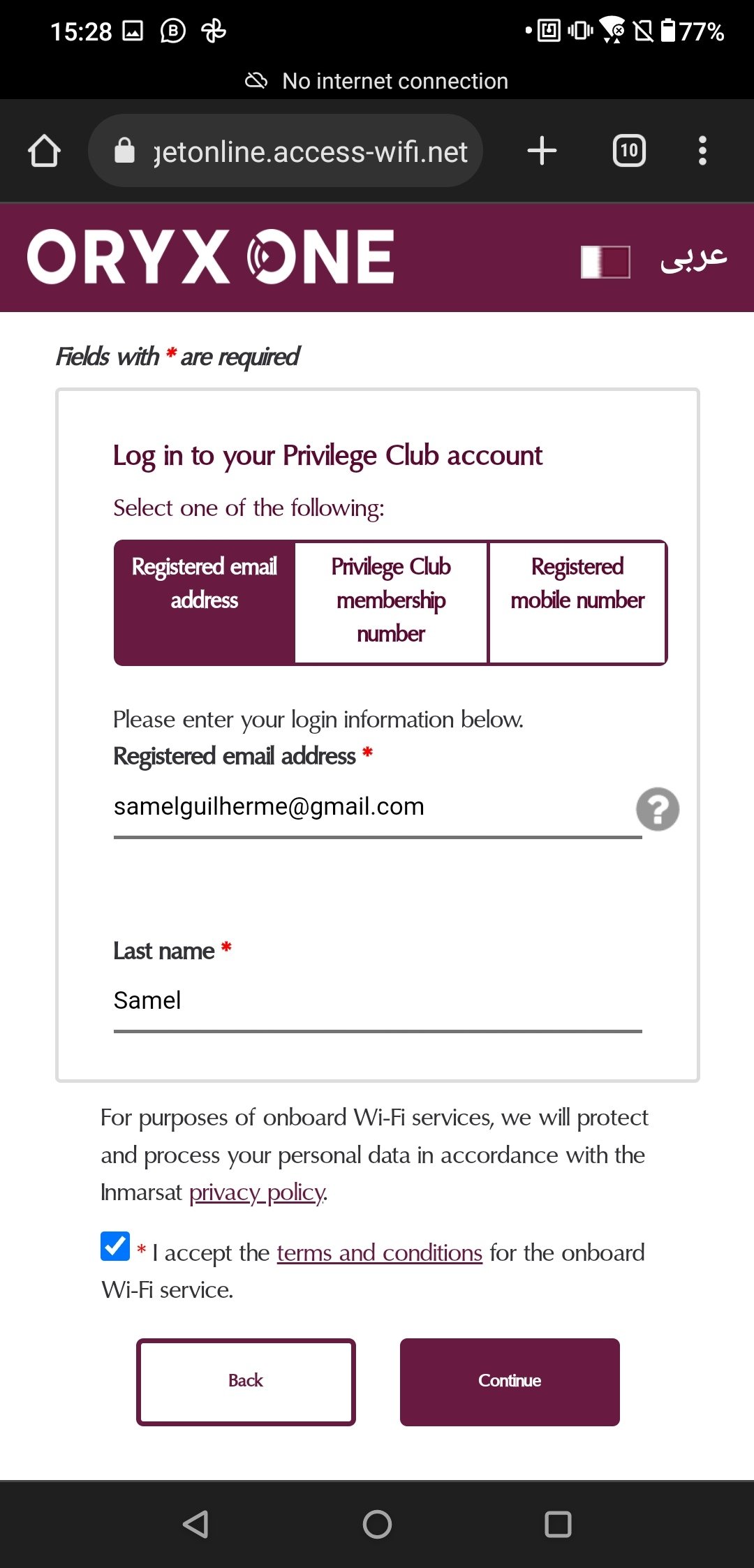Image resolution: width=754 pixels, height=1568 pixels.
Task: Tap the Qatar flag icon
Action: point(605,261)
